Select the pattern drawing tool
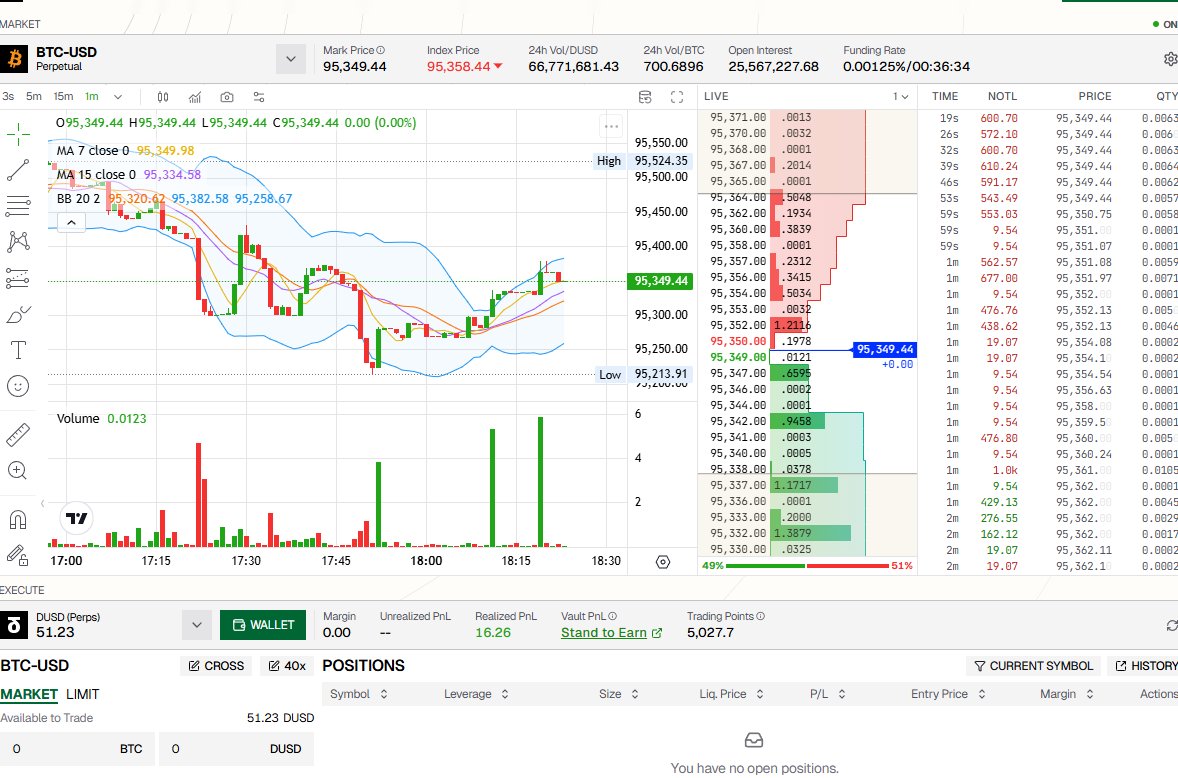This screenshot has width=1178, height=778. [x=18, y=241]
